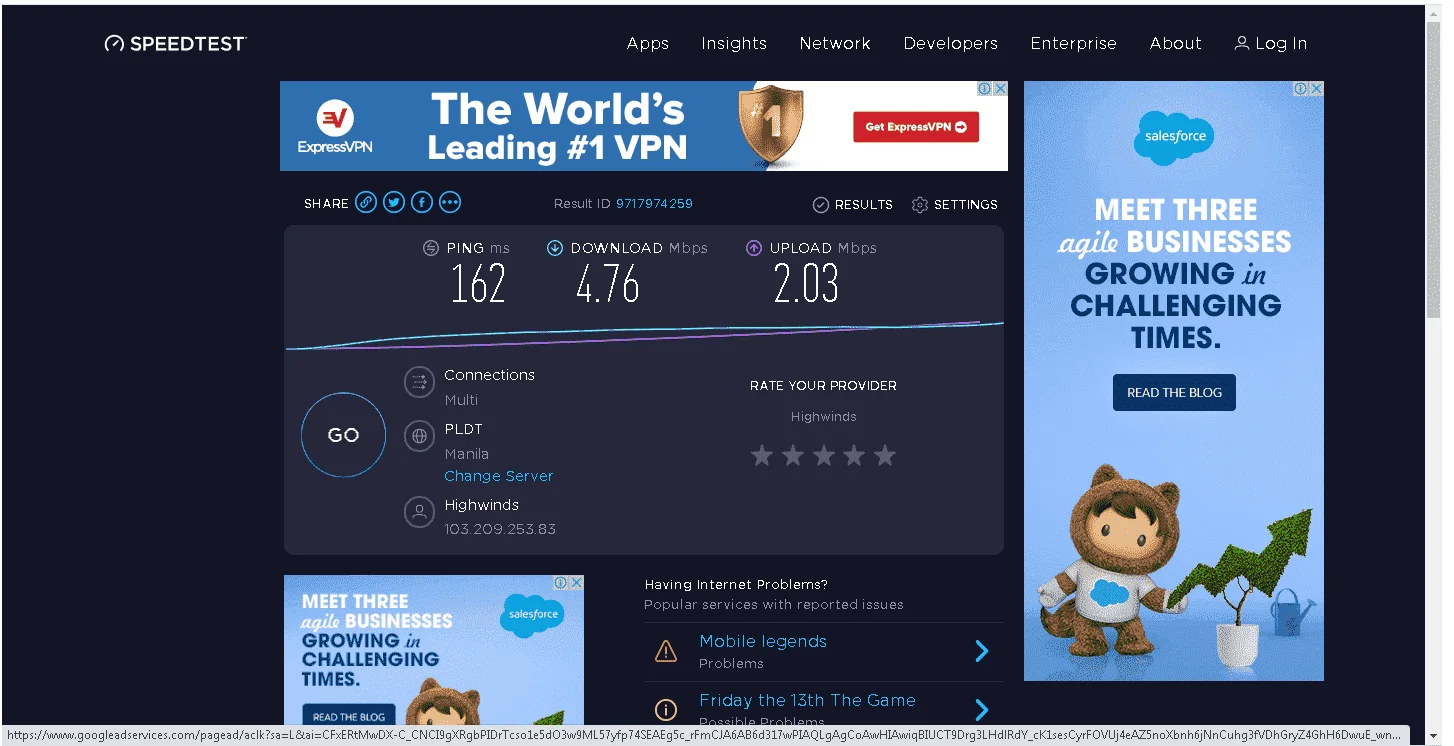This screenshot has width=1454, height=746.
Task: Open the RESULTS page
Action: tap(853, 204)
